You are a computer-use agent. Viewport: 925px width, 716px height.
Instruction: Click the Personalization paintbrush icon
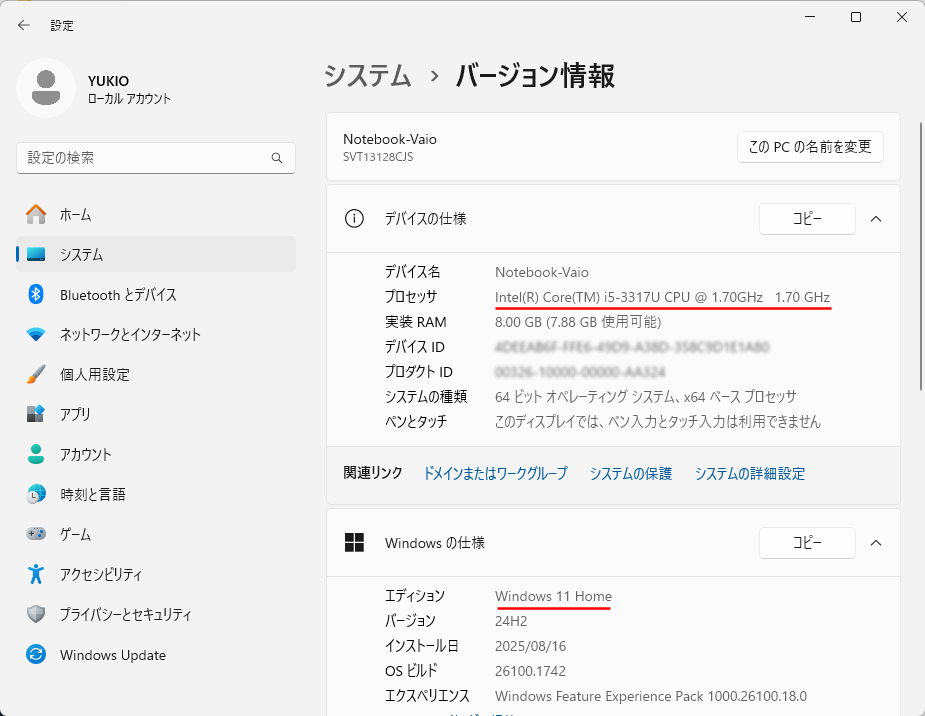pyautogui.click(x=36, y=374)
